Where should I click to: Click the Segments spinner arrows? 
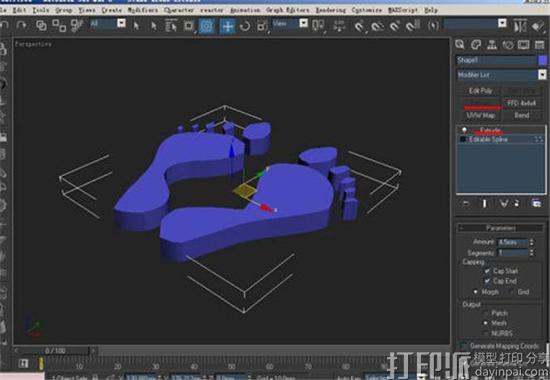(x=532, y=253)
